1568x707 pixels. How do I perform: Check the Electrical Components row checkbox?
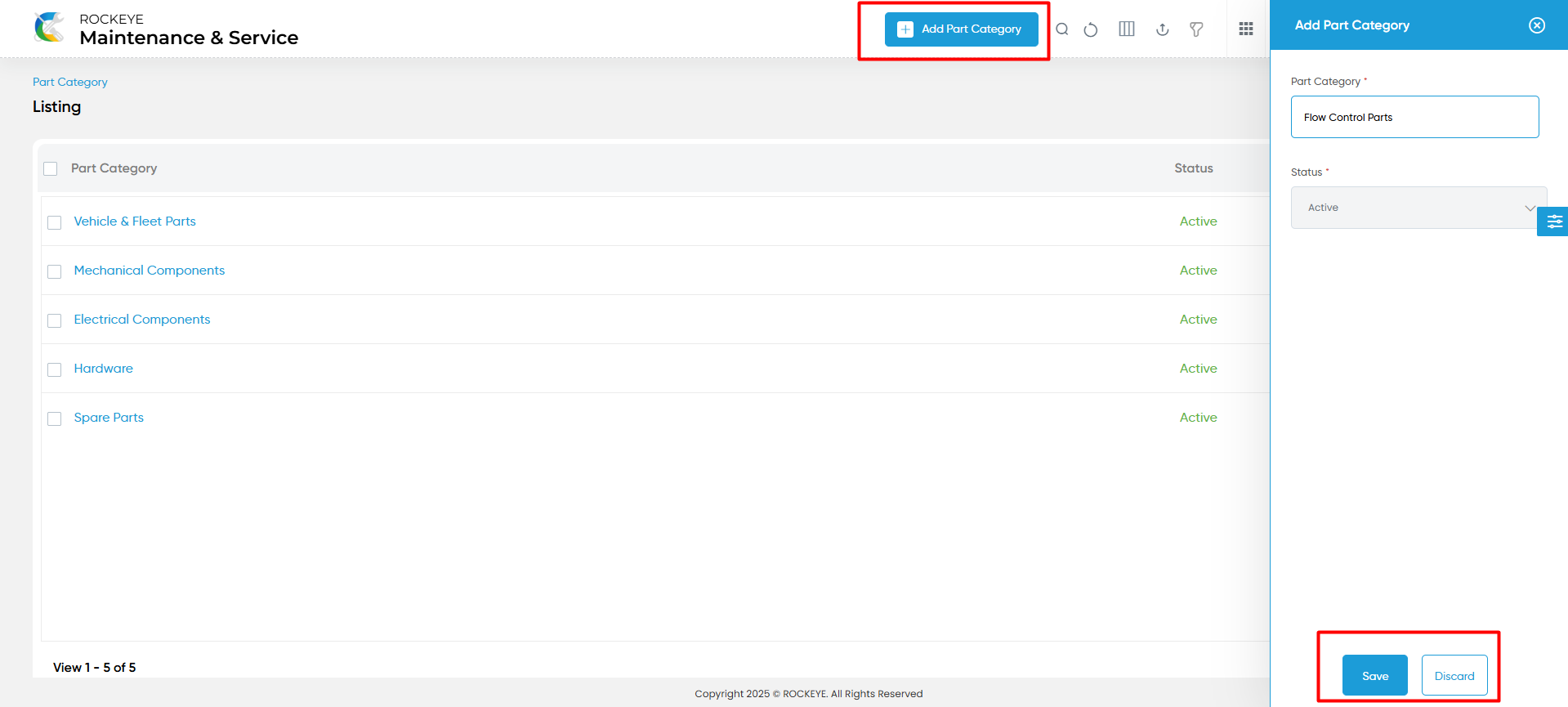(x=55, y=320)
